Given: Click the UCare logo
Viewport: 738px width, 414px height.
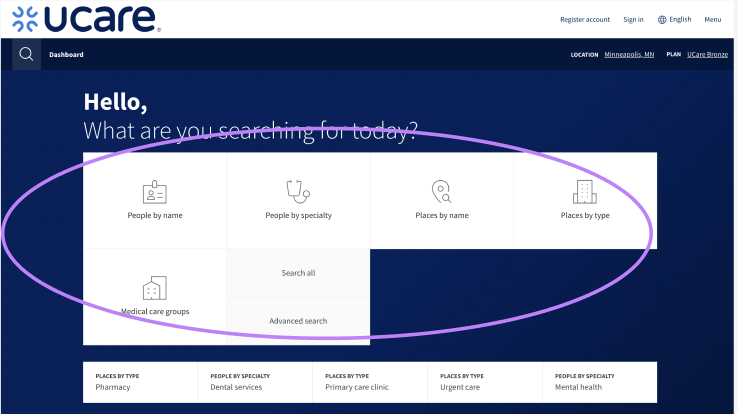Looking at the screenshot, I should click(x=87, y=19).
